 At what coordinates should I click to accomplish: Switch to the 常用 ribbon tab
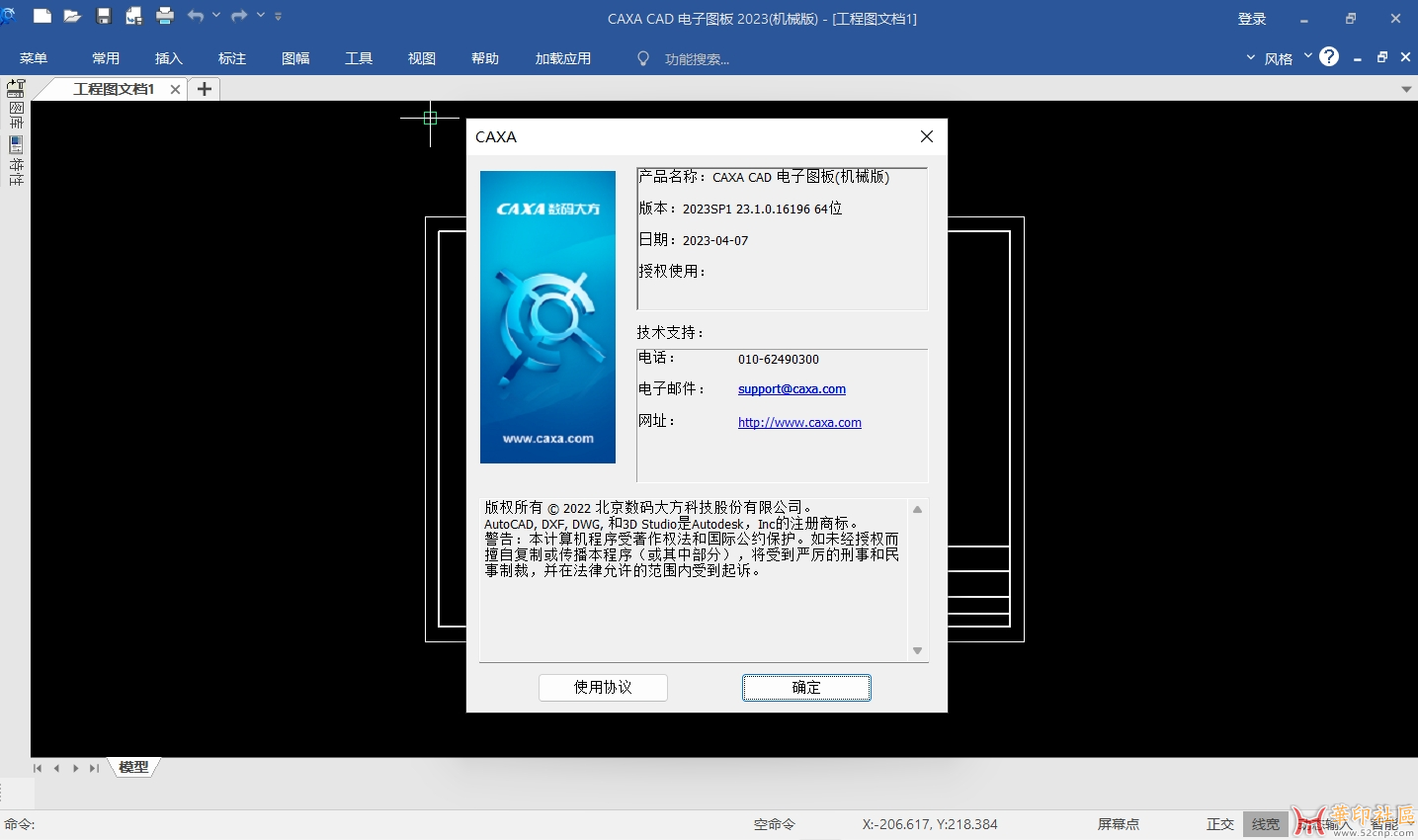click(106, 58)
